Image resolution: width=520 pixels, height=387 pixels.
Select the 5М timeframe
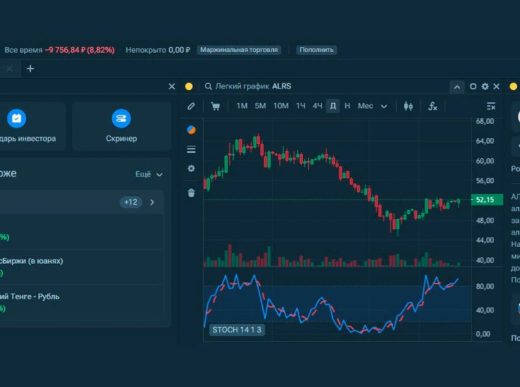(x=260, y=106)
